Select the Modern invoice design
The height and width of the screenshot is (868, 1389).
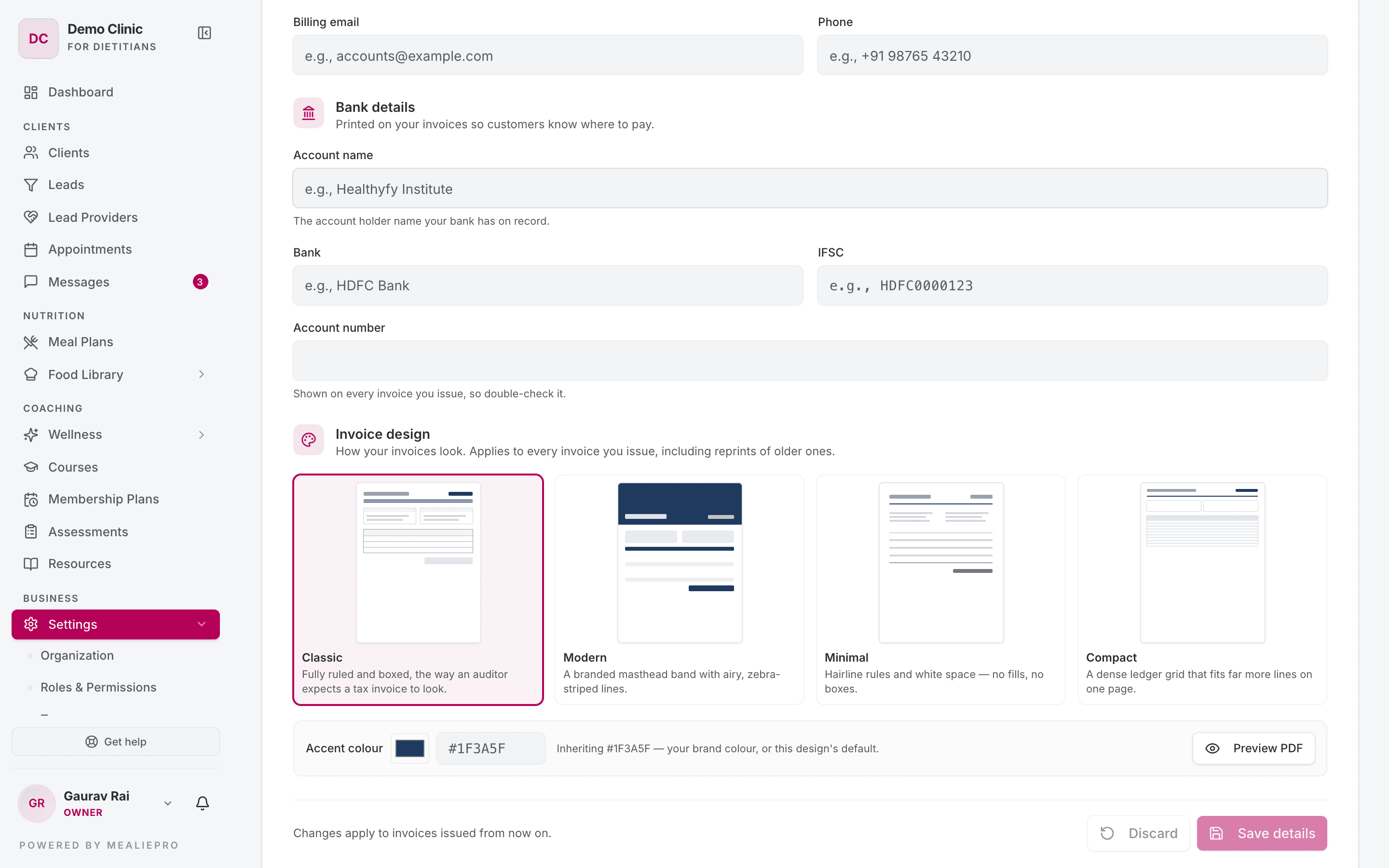680,590
